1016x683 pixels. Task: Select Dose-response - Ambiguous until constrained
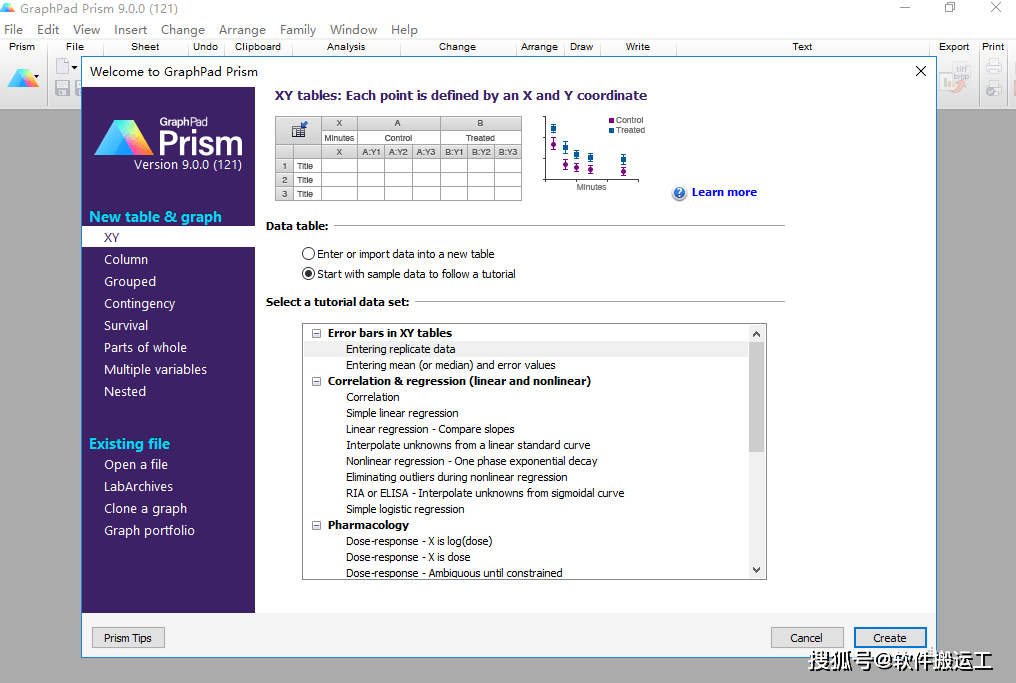click(454, 573)
